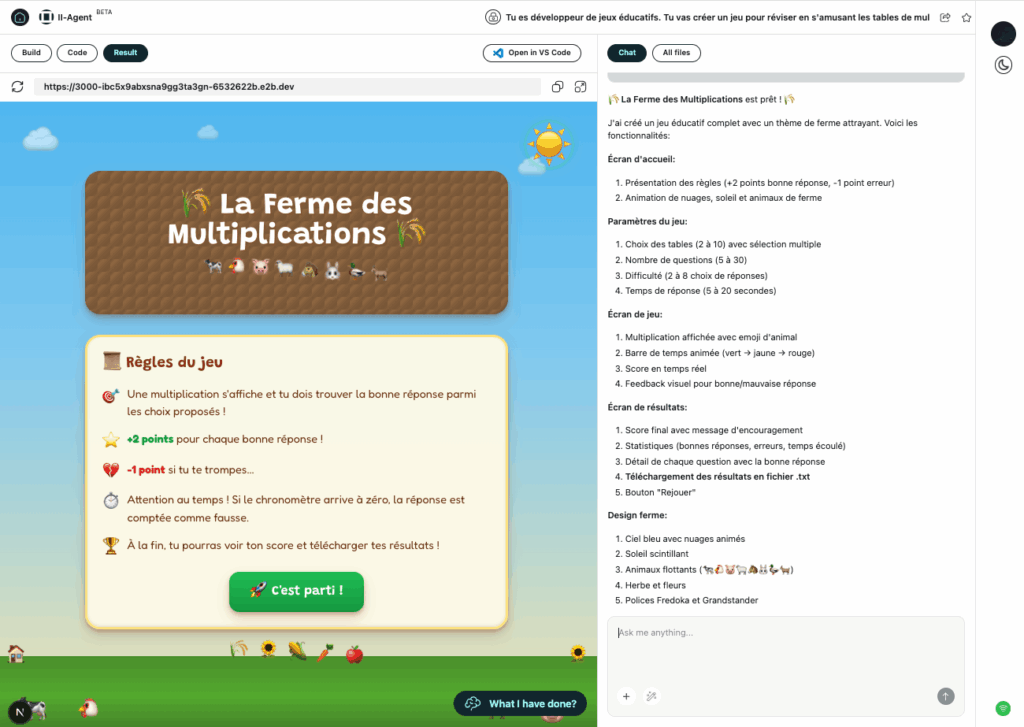Switch to the Code tab
The image size is (1024, 727).
click(x=77, y=53)
